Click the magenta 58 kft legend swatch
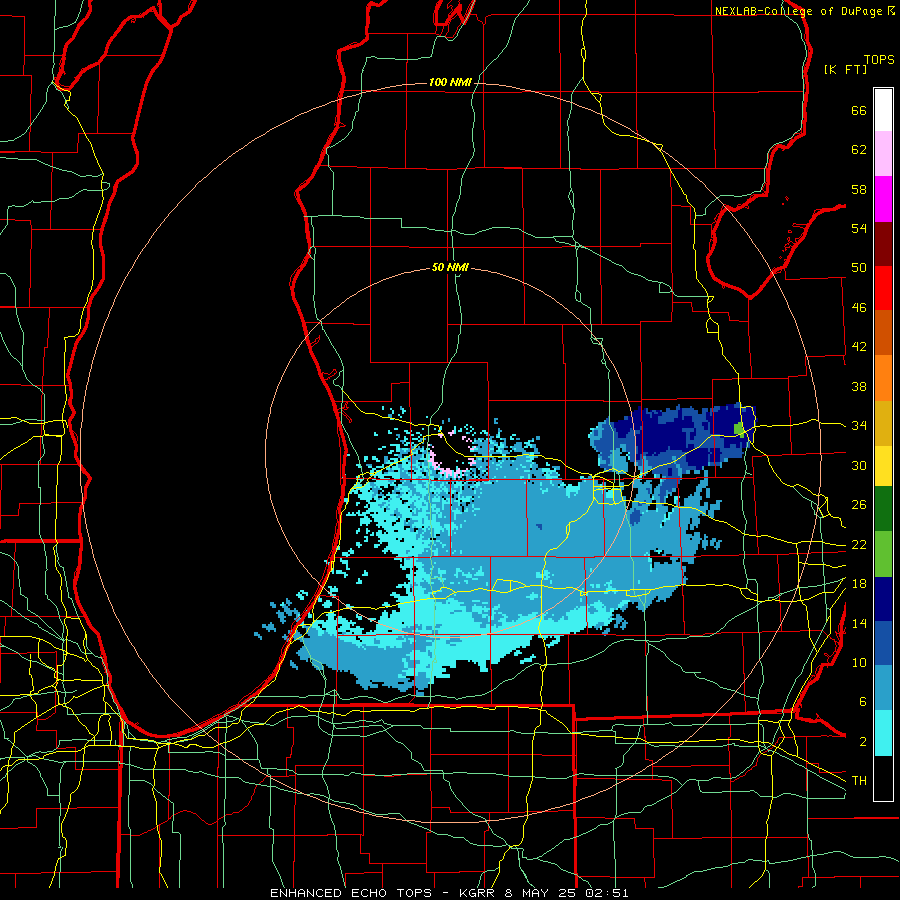 click(x=883, y=199)
